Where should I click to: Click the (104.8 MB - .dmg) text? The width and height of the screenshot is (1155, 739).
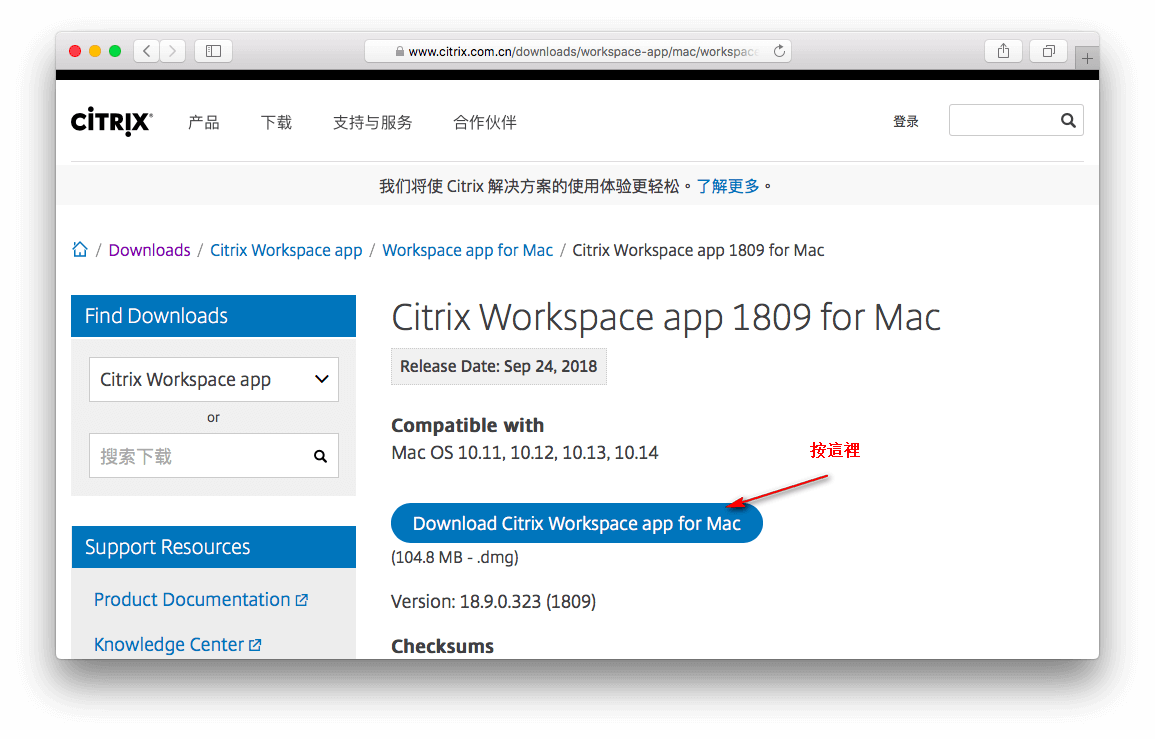[x=454, y=557]
